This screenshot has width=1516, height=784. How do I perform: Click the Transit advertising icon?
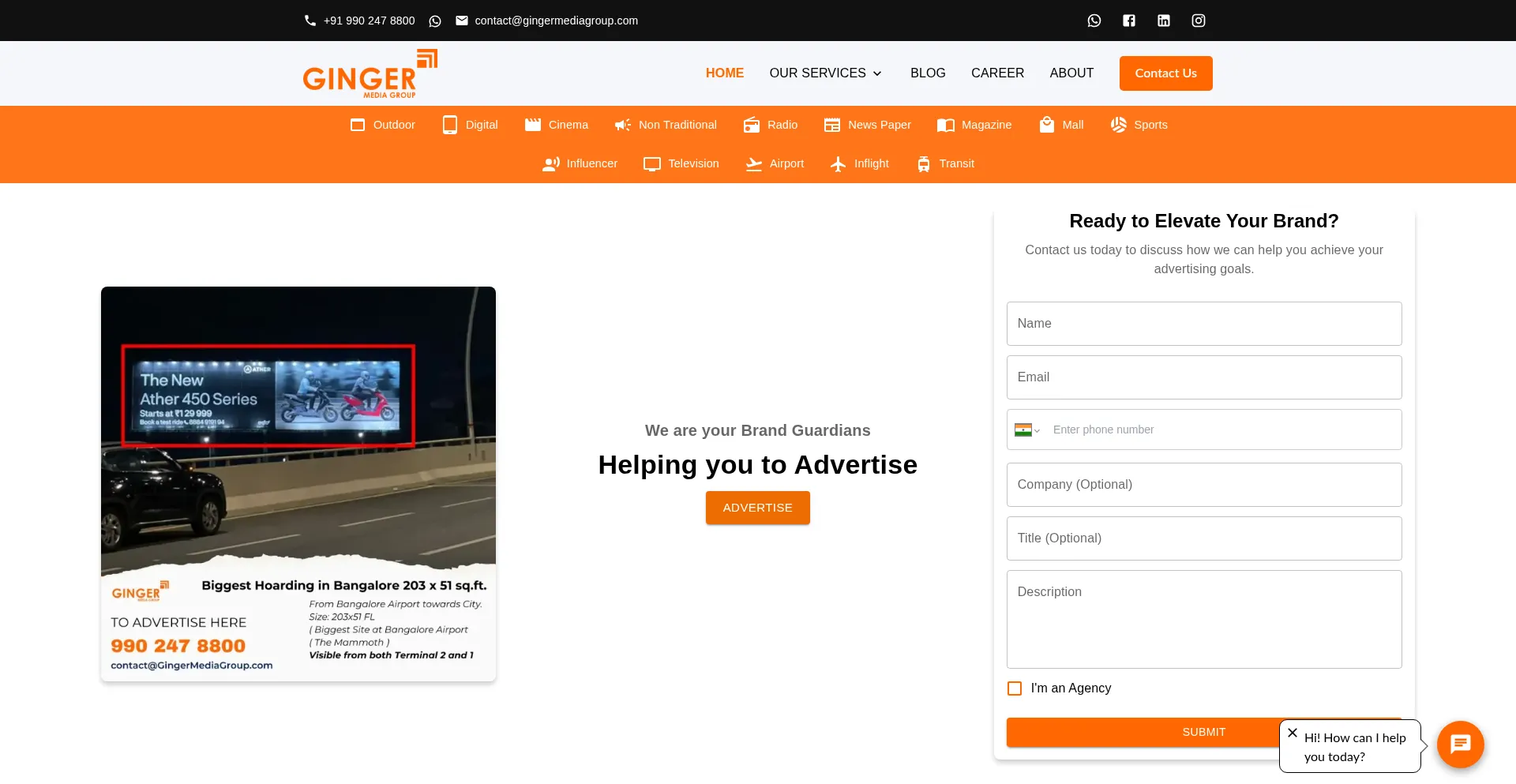(923, 163)
